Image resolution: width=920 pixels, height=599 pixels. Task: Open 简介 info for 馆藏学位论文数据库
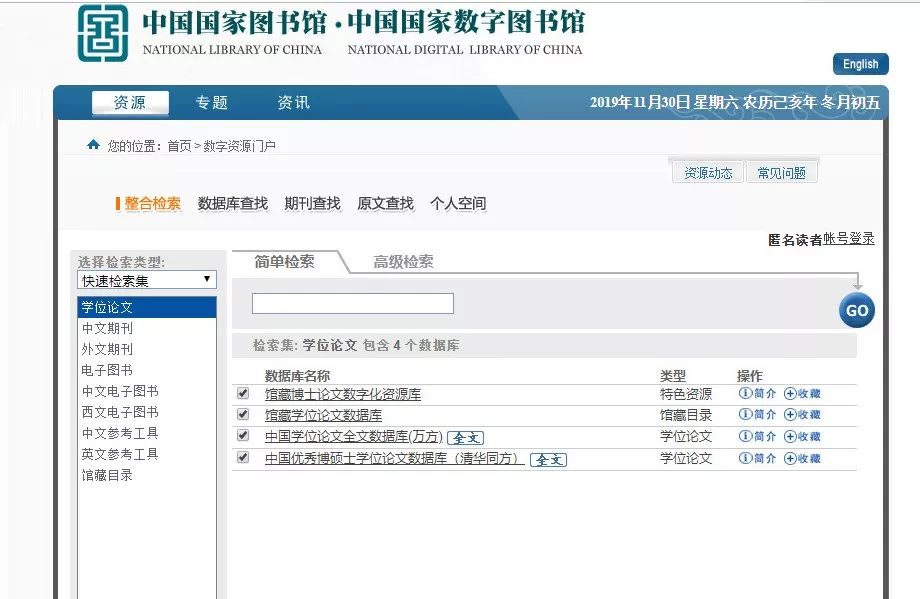click(757, 414)
